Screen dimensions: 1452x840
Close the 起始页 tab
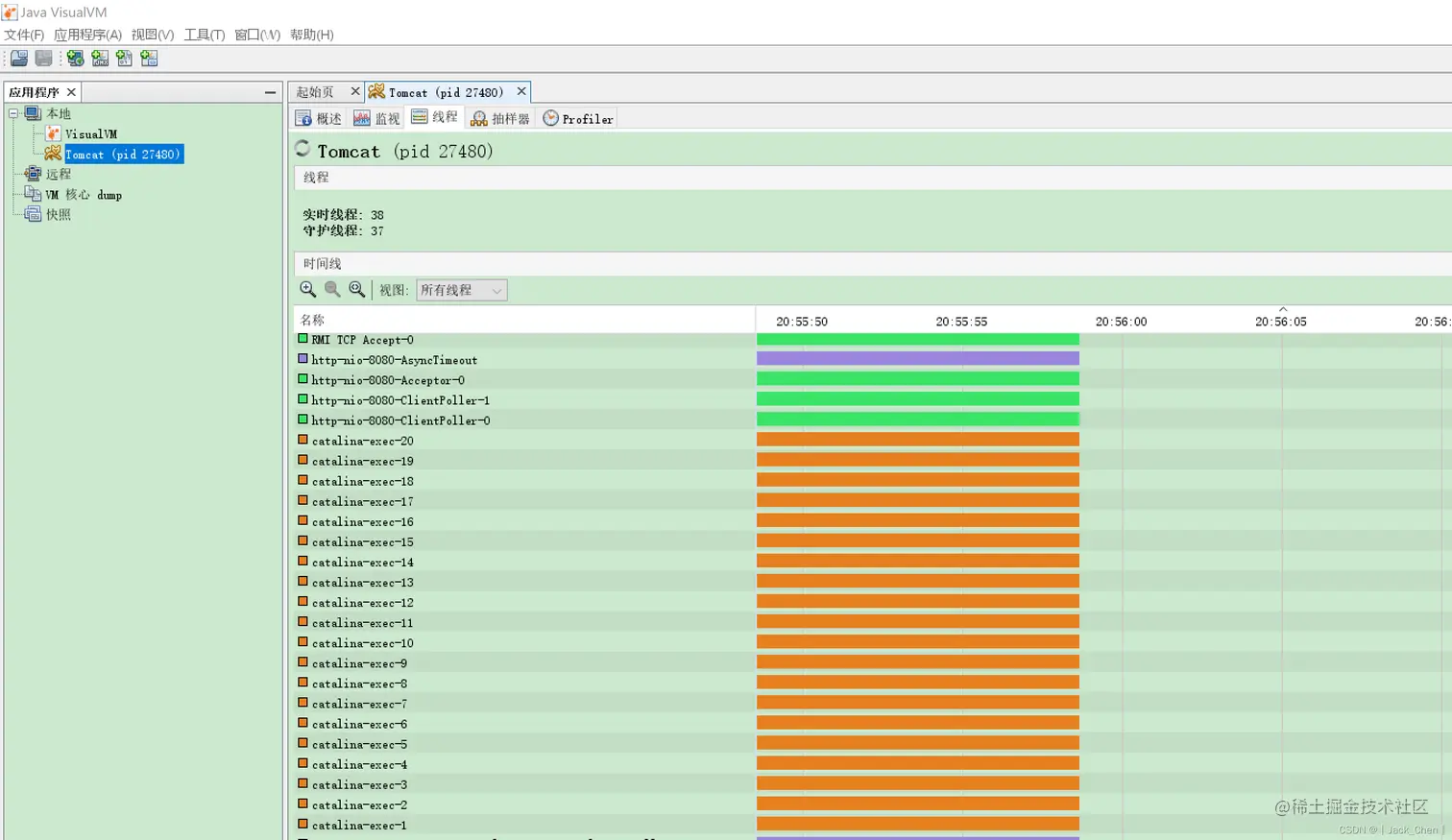click(x=355, y=91)
